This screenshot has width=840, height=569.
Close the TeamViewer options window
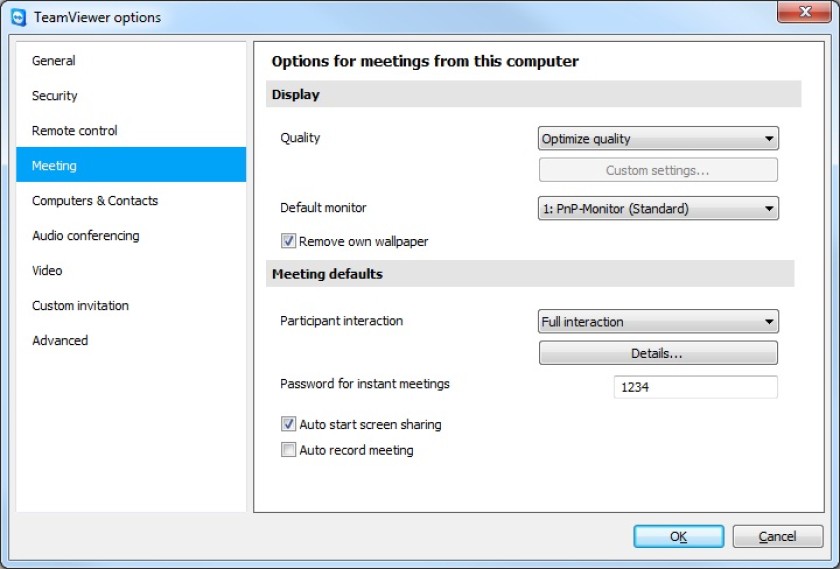point(804,11)
